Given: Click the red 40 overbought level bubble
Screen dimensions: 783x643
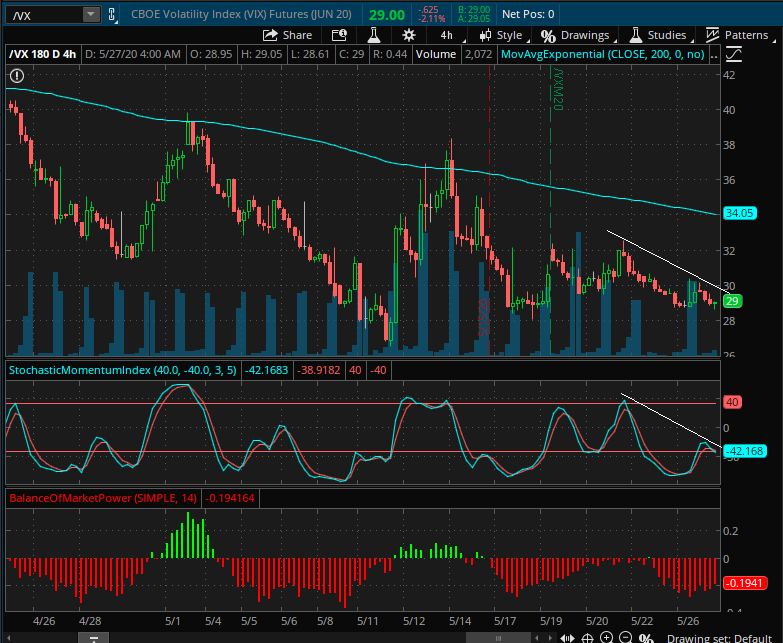Looking at the screenshot, I should [x=732, y=402].
